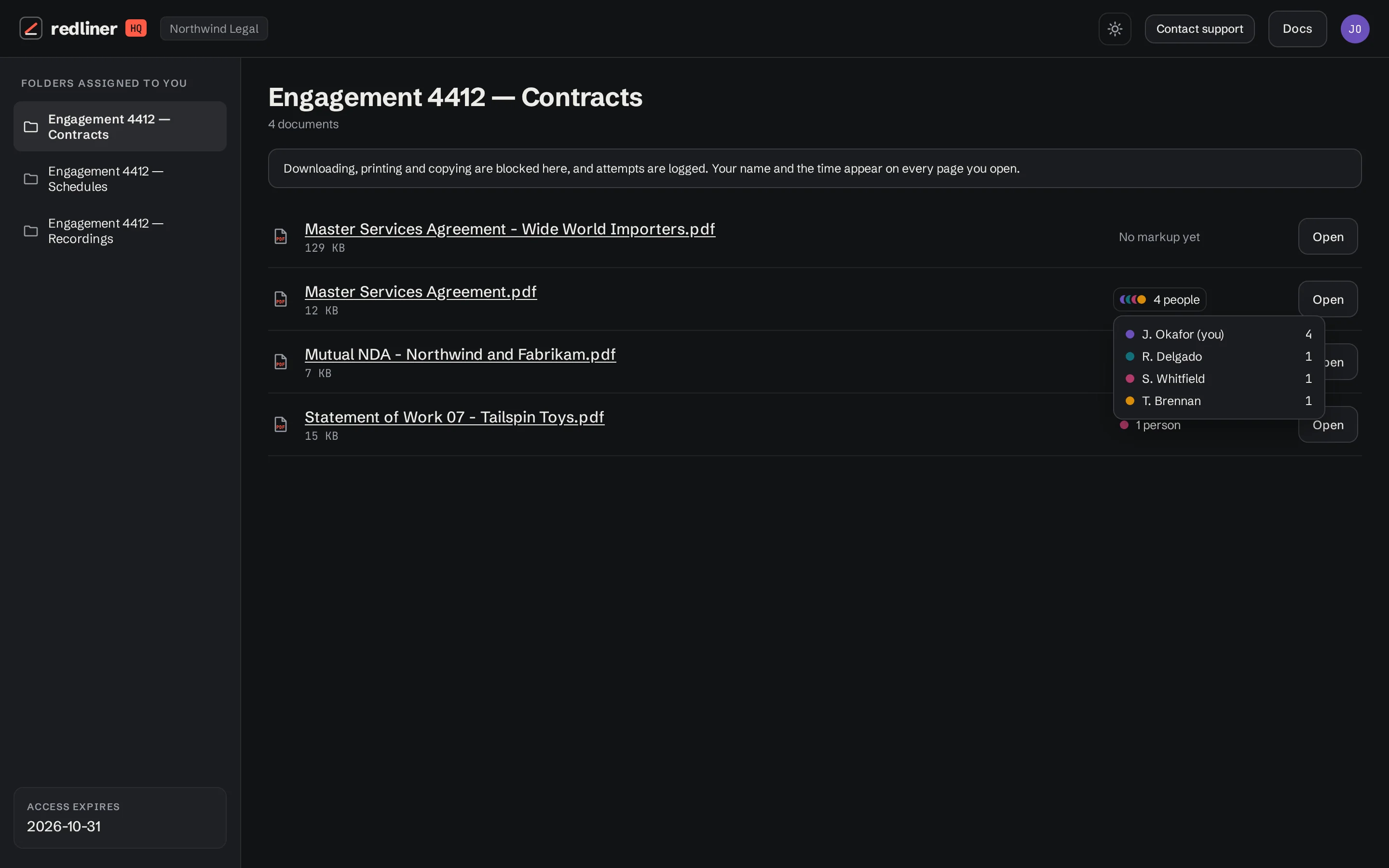Click Engagement 4412 — Contracts page heading

pos(455,97)
